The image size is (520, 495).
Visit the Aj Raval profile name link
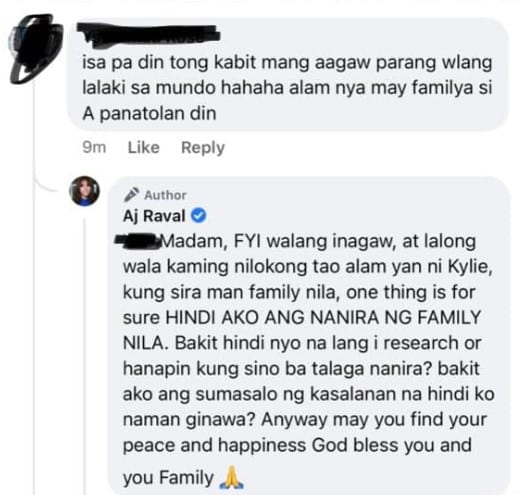[x=154, y=216]
